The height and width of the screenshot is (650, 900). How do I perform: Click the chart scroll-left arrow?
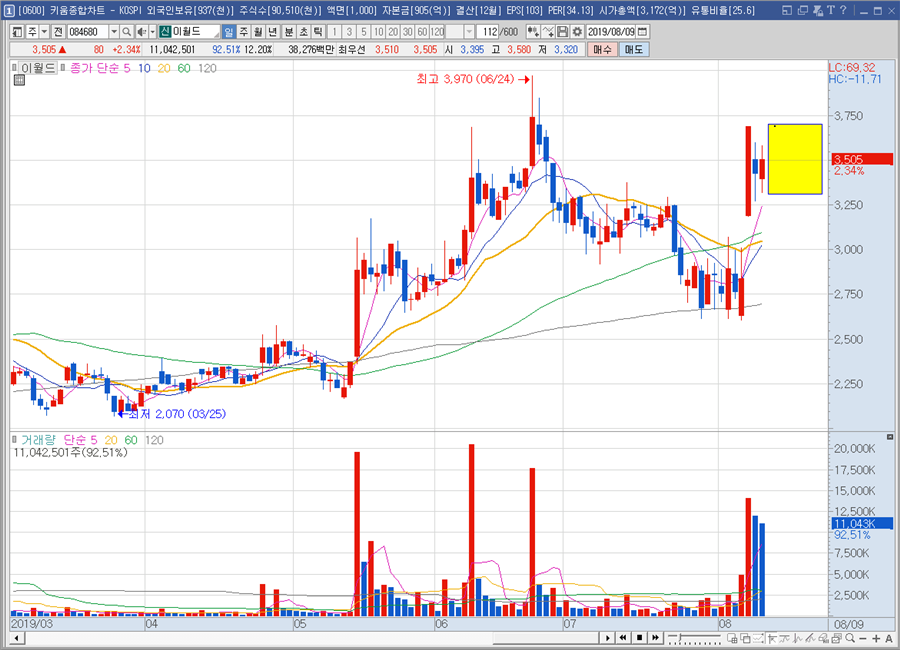17,638
